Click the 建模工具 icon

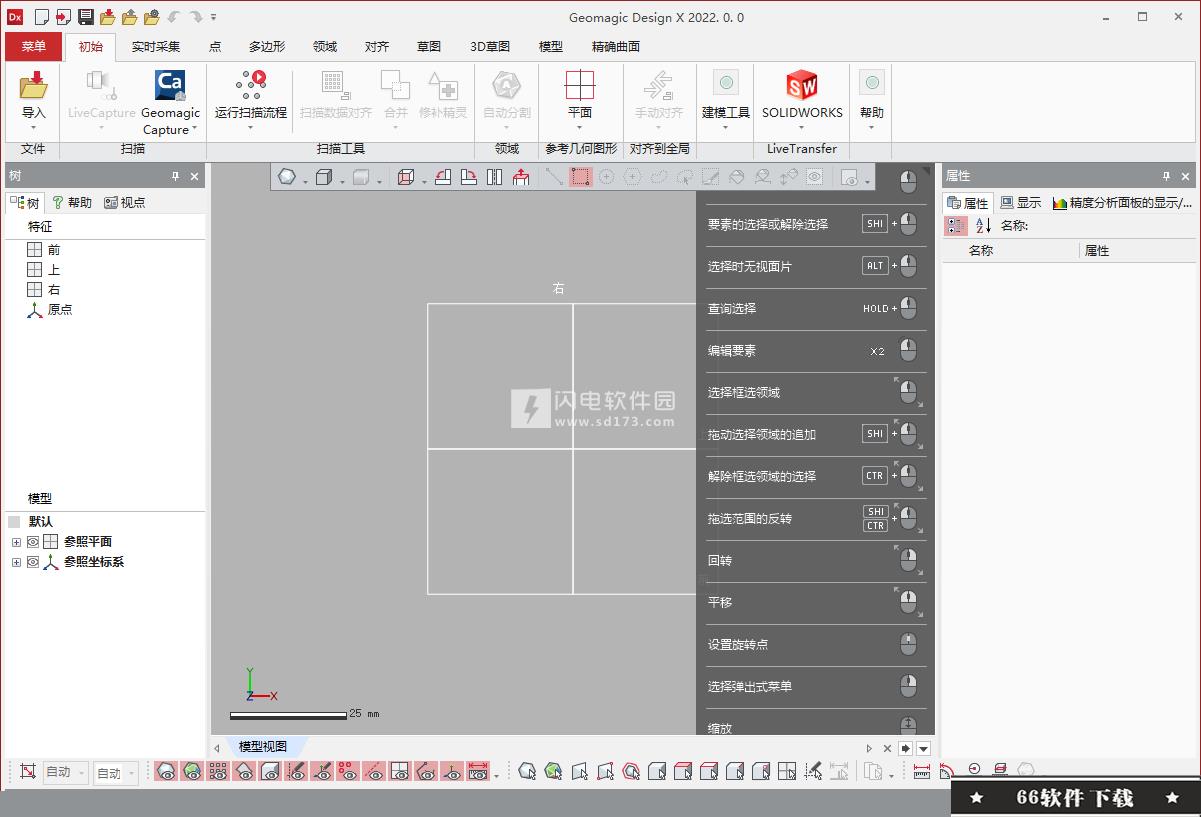tap(726, 84)
